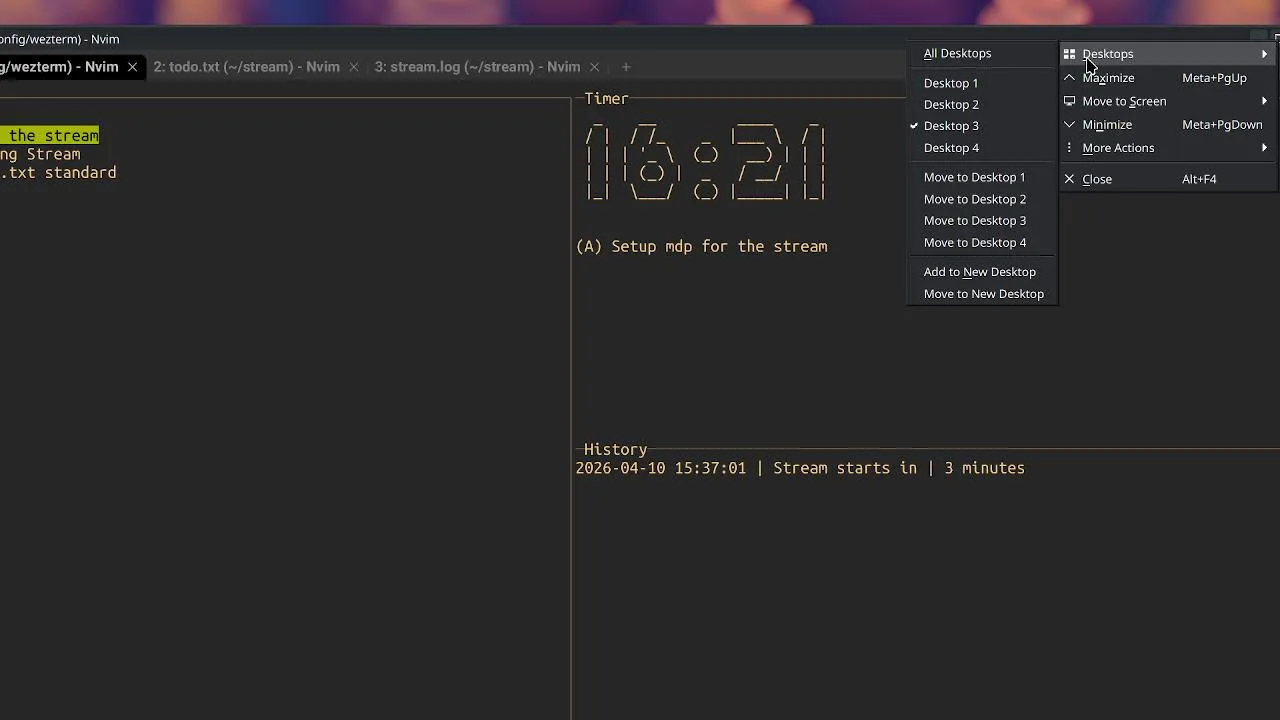The height and width of the screenshot is (720, 1280).
Task: Expand the arrow beside Move to Screen
Action: coord(1265,101)
